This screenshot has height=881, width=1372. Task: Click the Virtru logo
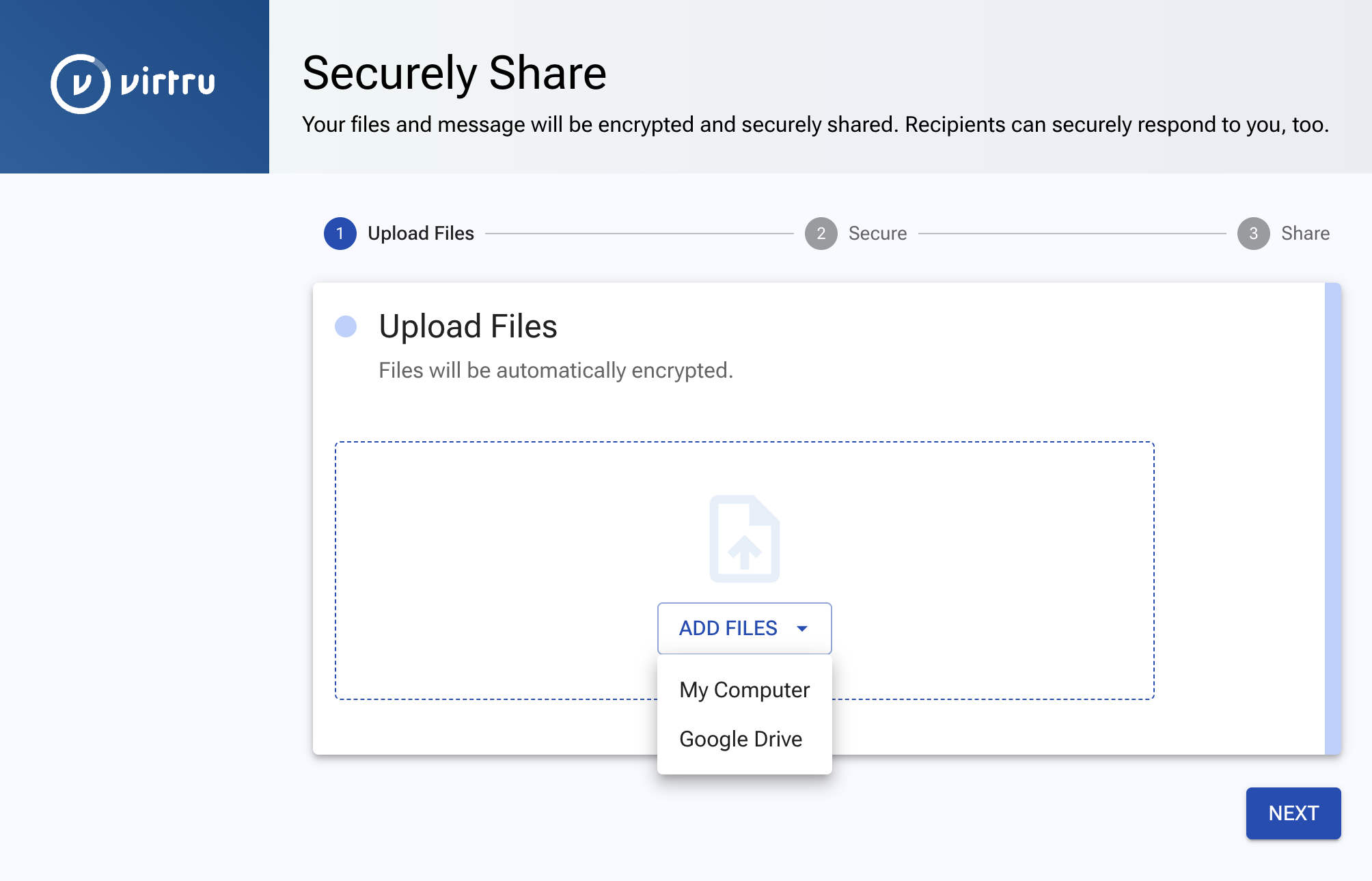point(133,84)
